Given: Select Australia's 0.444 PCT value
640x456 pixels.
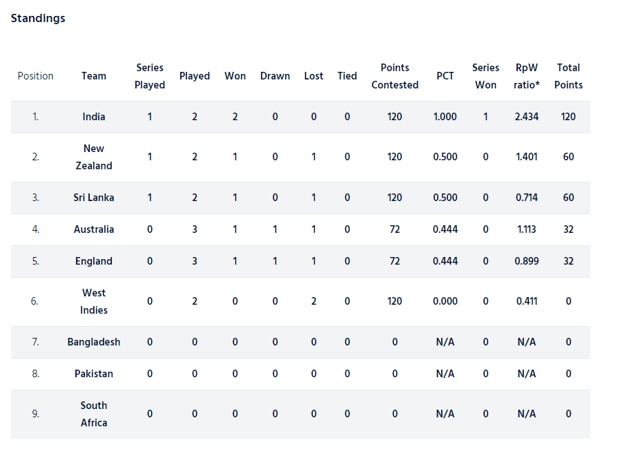Looking at the screenshot, I should click(x=445, y=229).
